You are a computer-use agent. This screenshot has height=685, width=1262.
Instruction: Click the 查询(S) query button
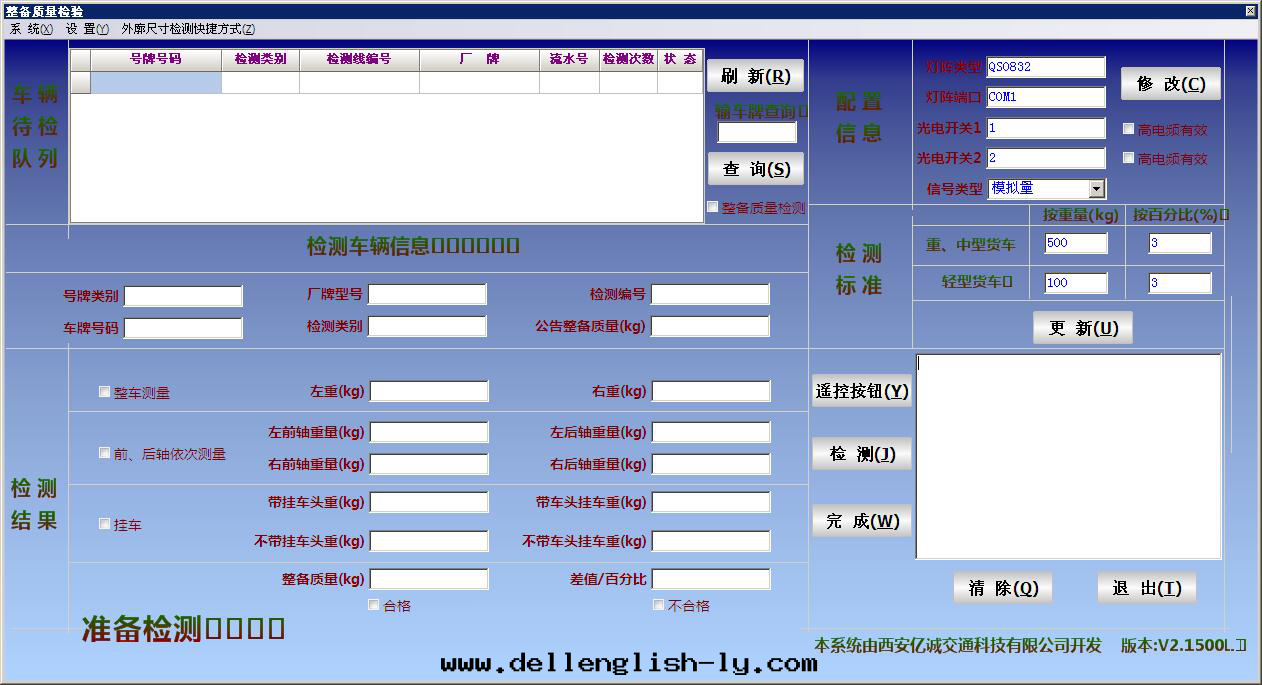755,169
